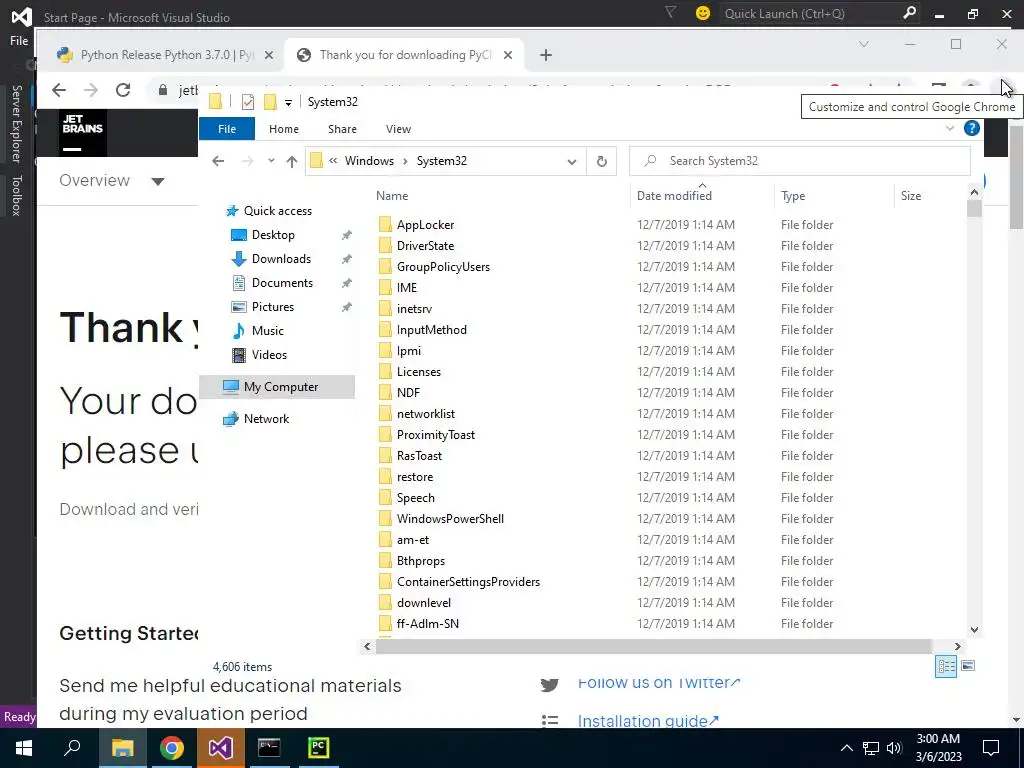This screenshot has height=768, width=1024.
Task: Click Visual Studio Quick Launch search box
Action: (x=819, y=13)
